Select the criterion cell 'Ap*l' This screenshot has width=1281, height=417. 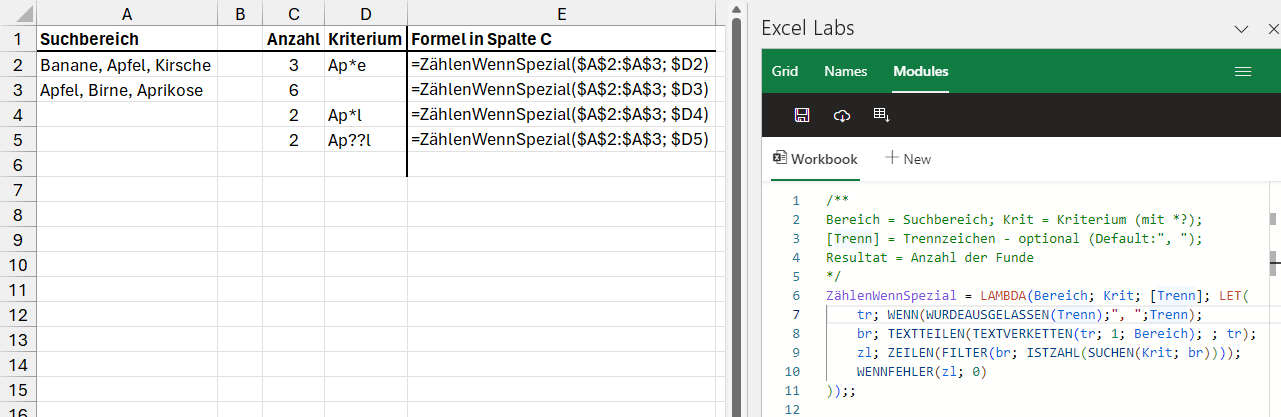[x=365, y=115]
